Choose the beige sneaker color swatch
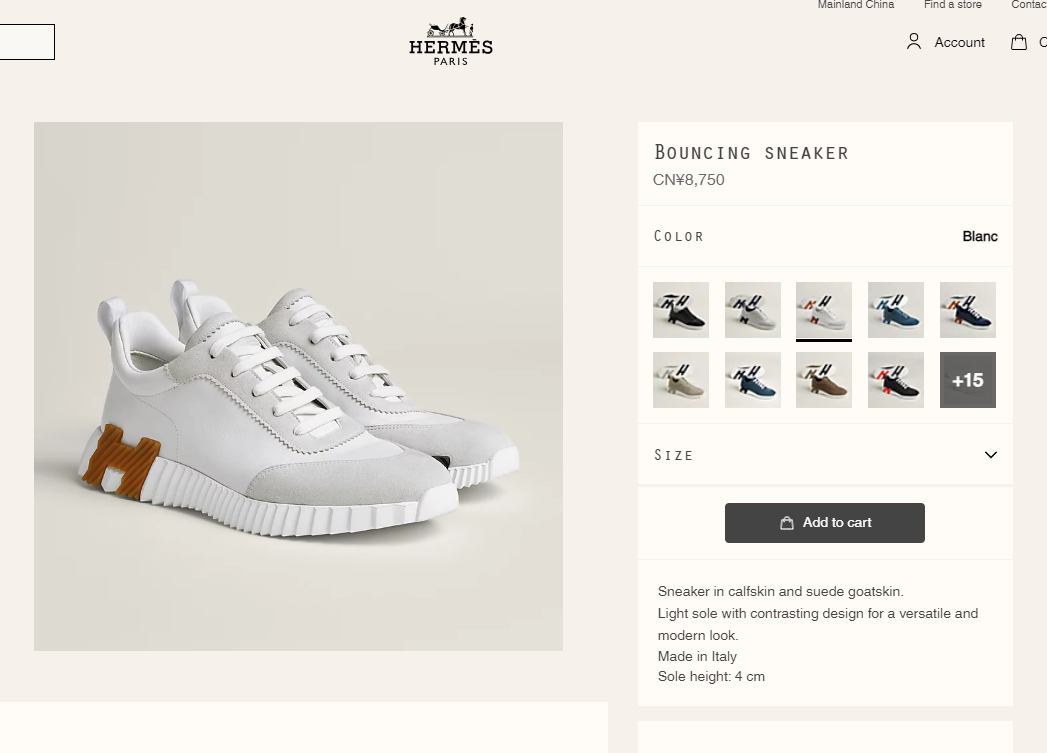Screen dimensions: 1047x753 click(681, 380)
